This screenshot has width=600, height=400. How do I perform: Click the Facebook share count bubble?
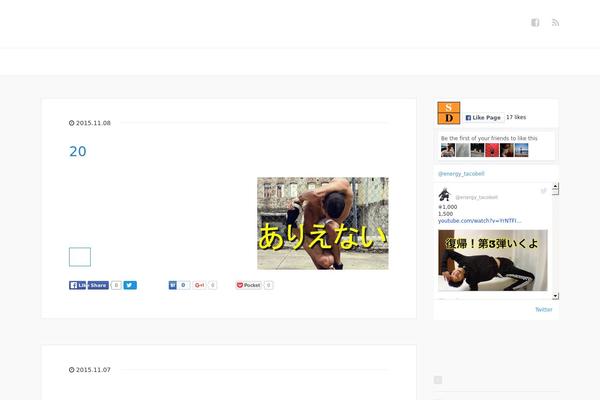tap(116, 285)
